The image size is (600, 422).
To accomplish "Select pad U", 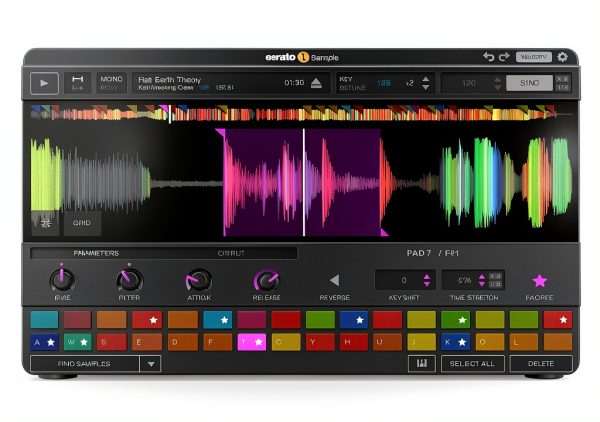I will click(x=387, y=342).
